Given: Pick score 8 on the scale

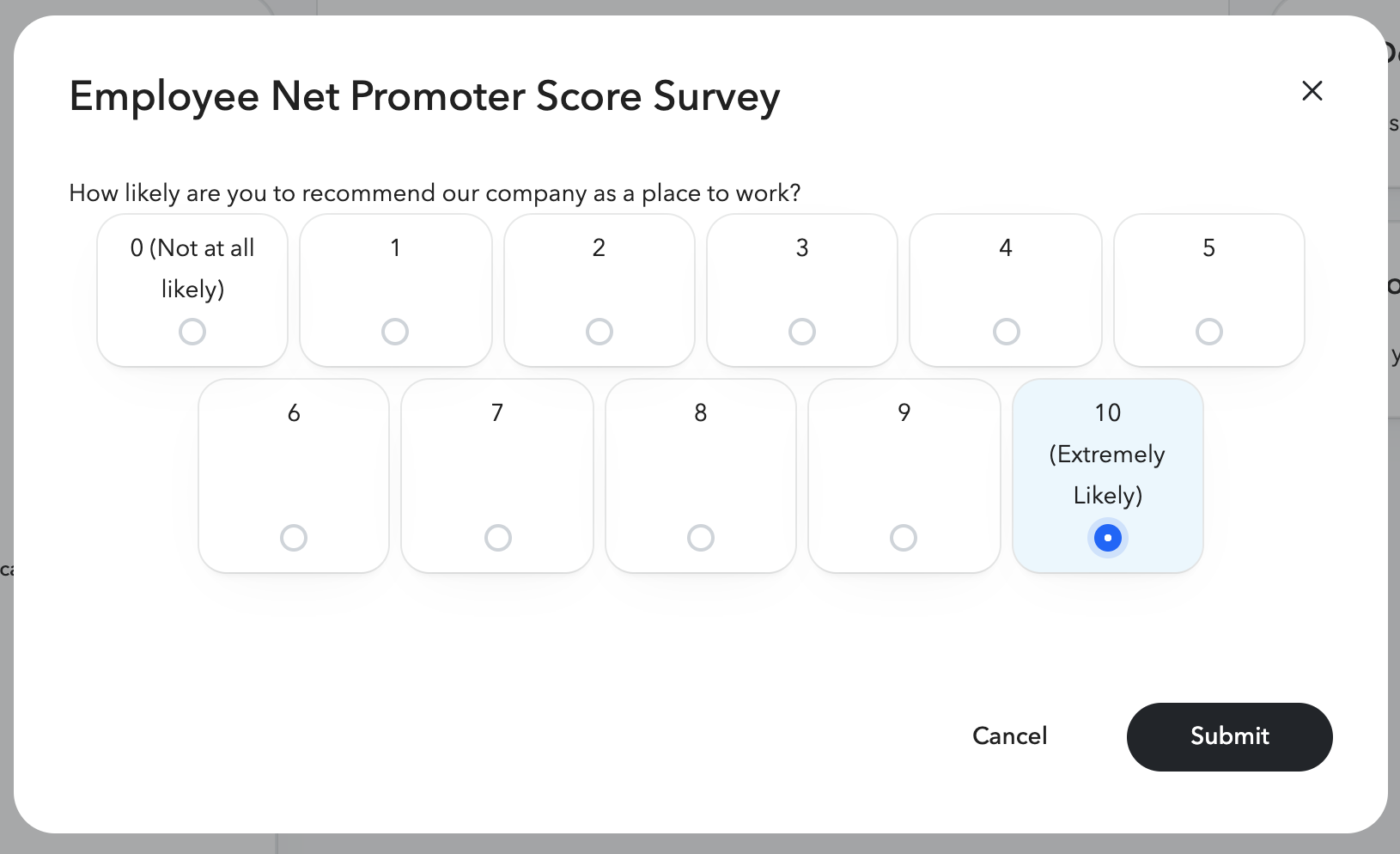Looking at the screenshot, I should (x=700, y=537).
